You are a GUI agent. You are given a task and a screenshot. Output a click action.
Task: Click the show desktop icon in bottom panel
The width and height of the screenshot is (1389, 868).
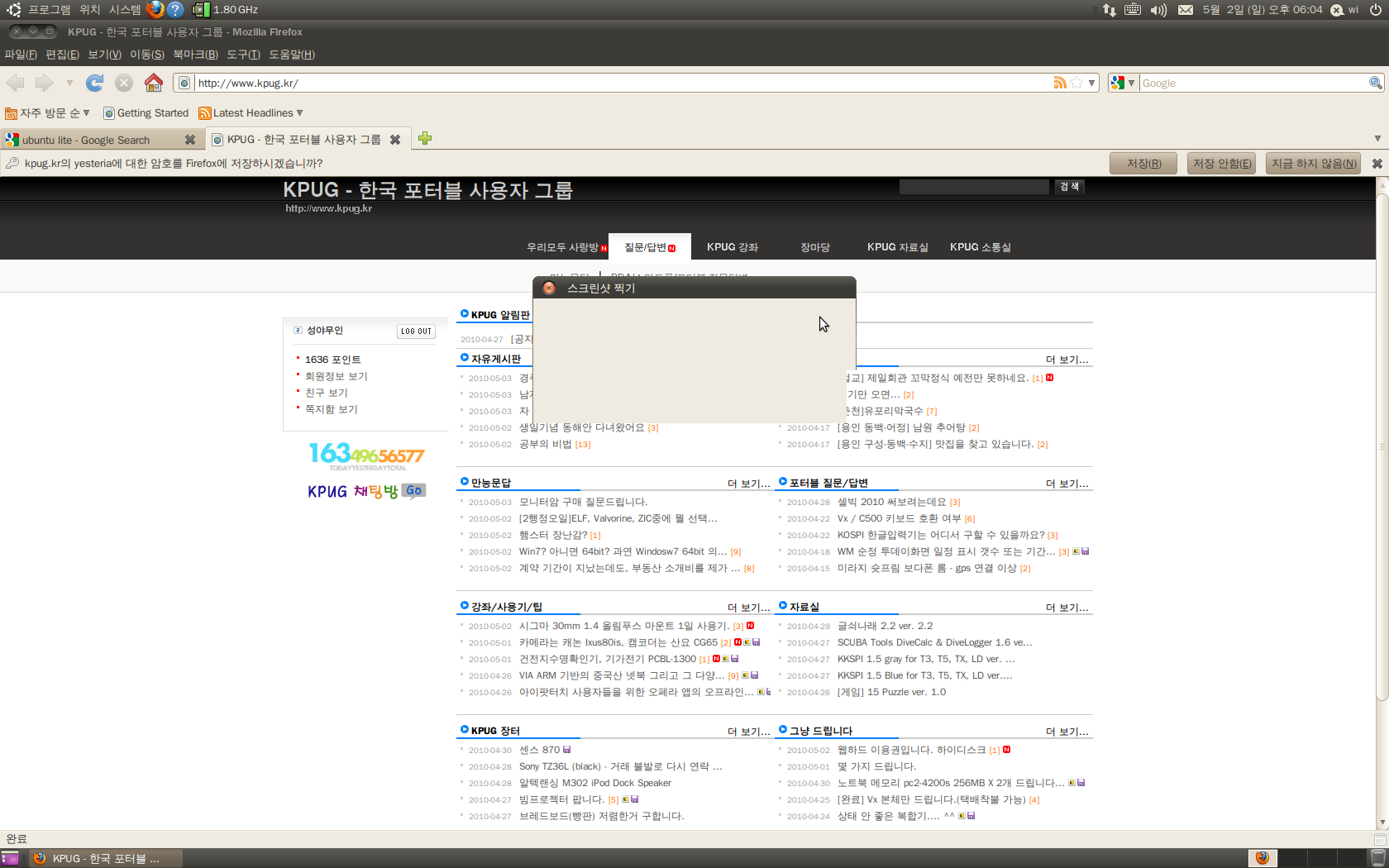10,858
